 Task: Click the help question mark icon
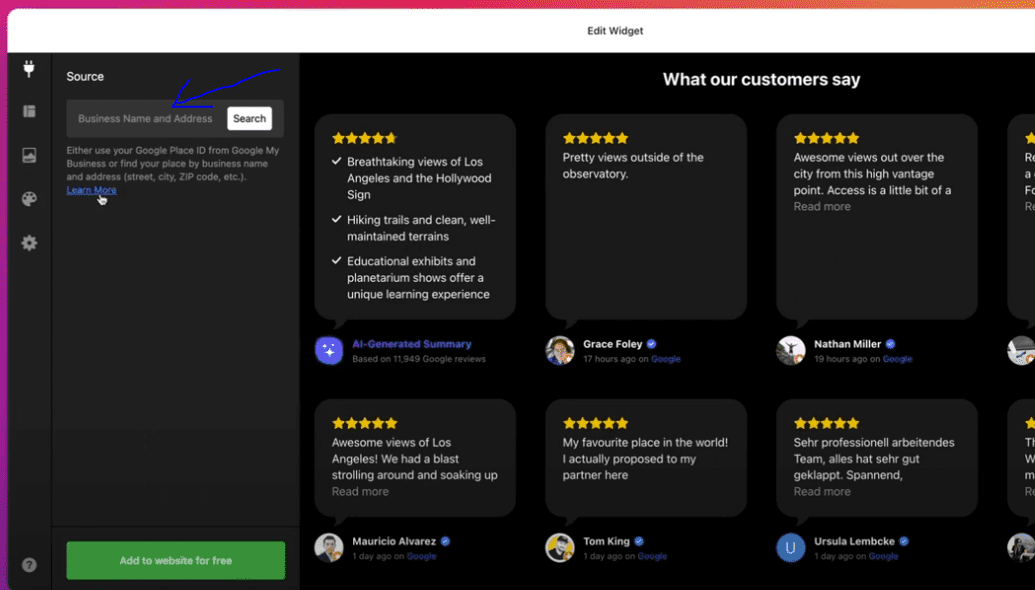pyautogui.click(x=29, y=564)
